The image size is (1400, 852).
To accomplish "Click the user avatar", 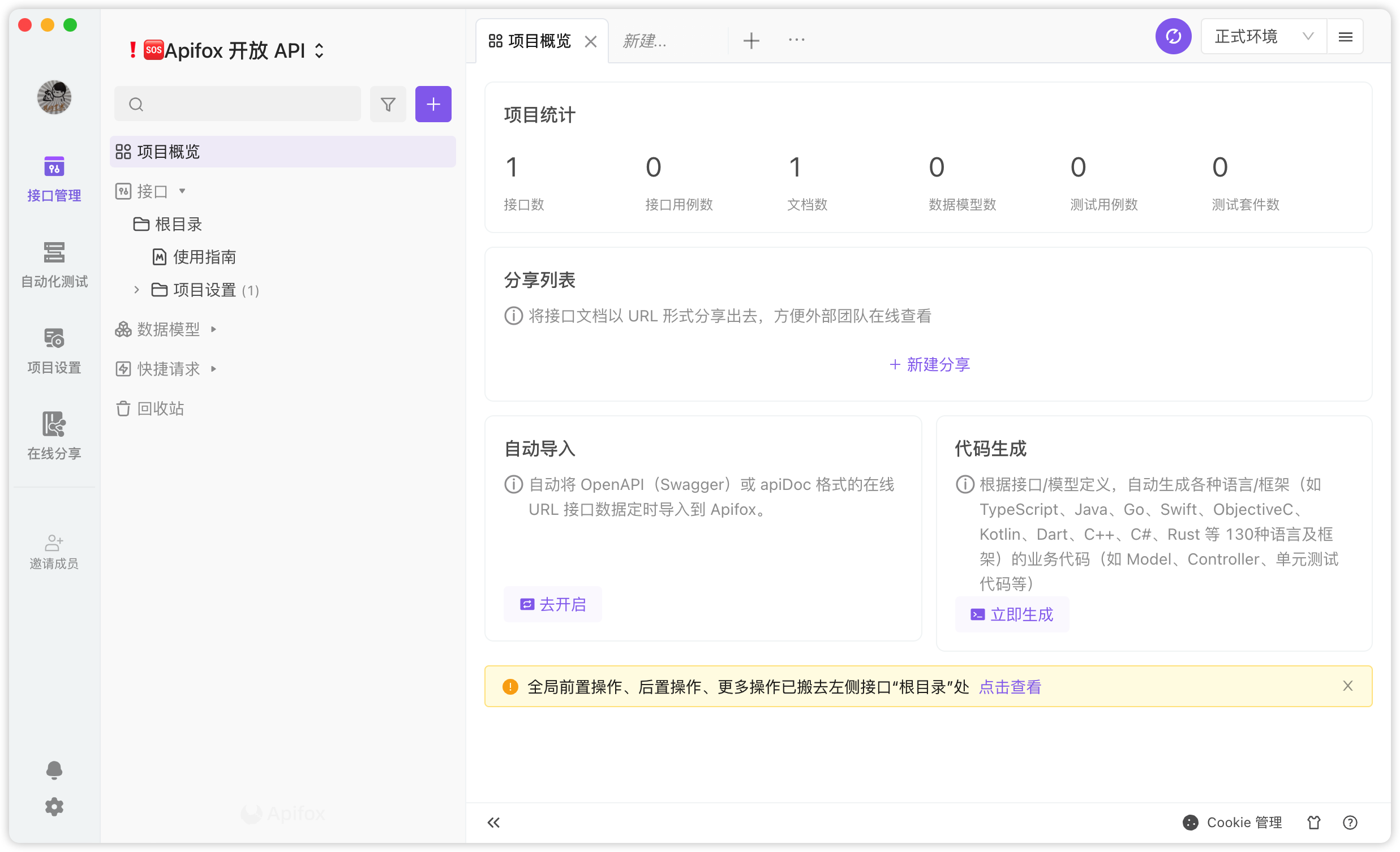I will pyautogui.click(x=54, y=97).
